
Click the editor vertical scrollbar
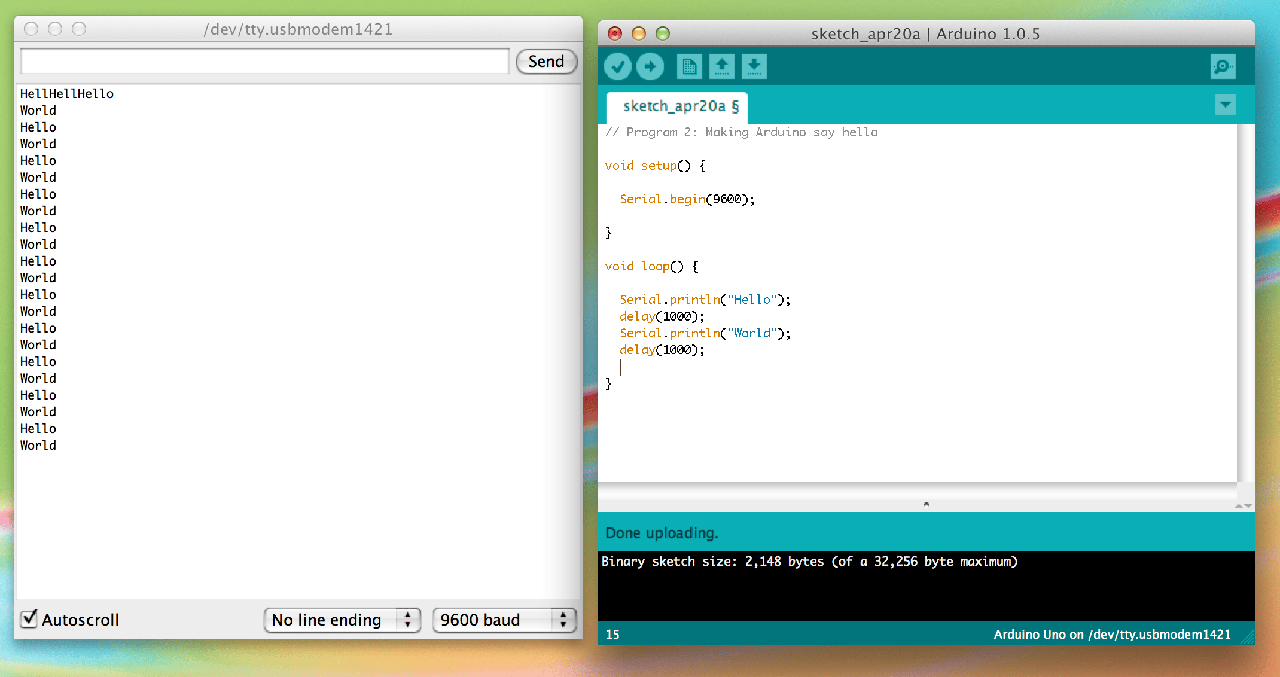tap(1245, 300)
